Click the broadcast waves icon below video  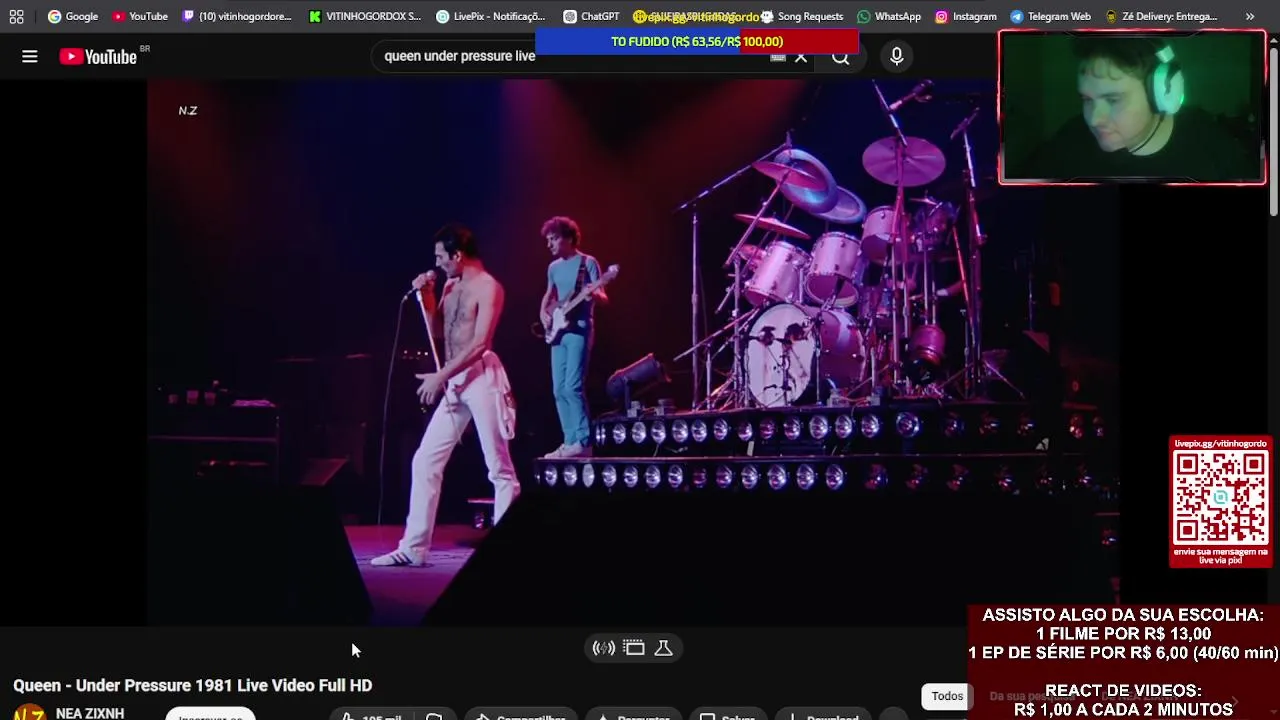tap(604, 648)
